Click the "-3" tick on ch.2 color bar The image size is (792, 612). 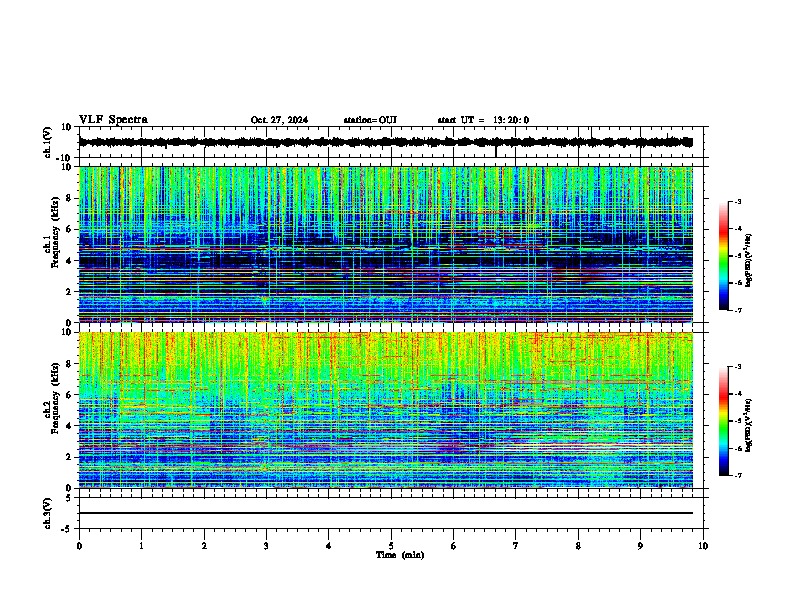click(737, 367)
